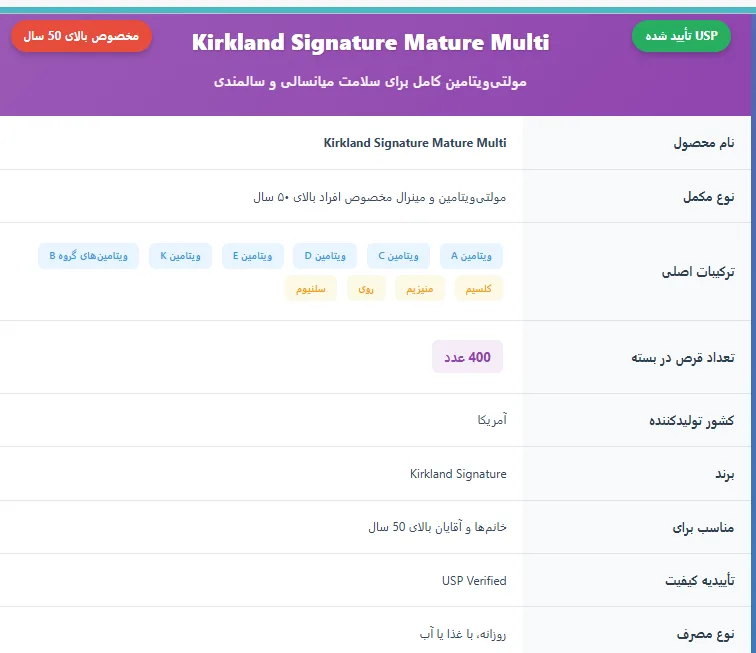Click the Kirkland Signature brand value
This screenshot has width=756, height=653.
[x=458, y=474]
